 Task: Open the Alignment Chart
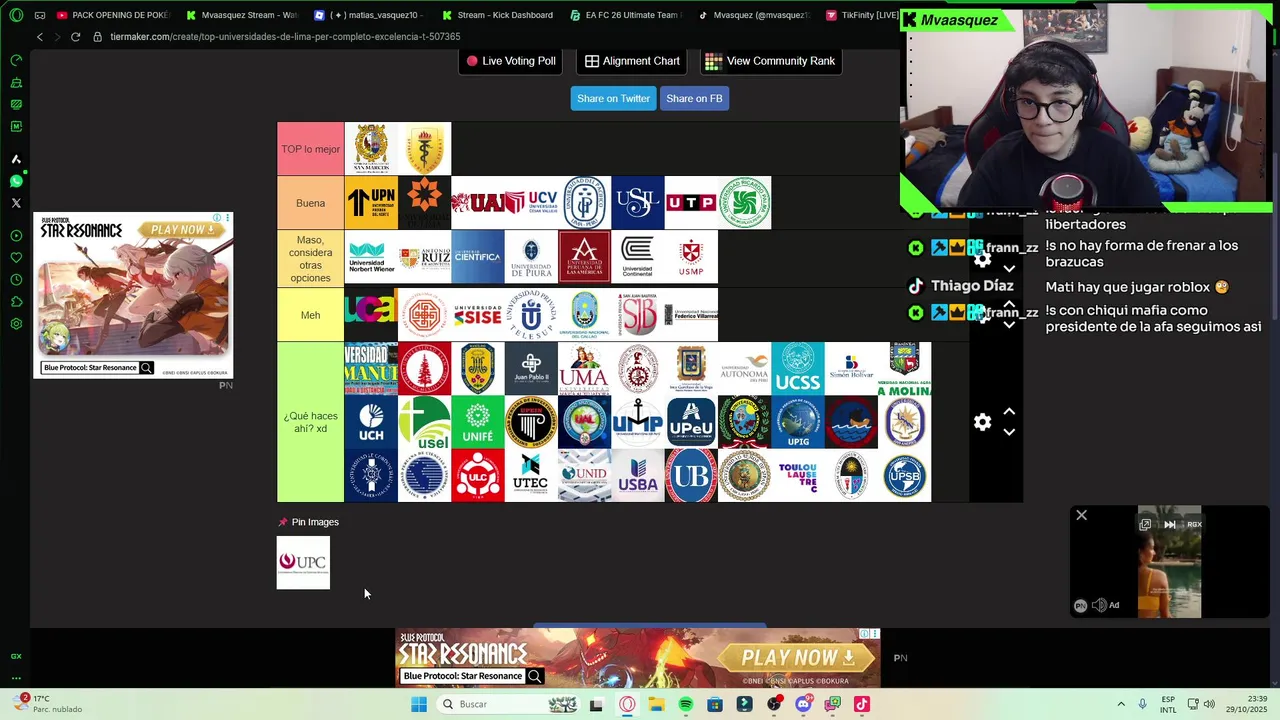632,61
